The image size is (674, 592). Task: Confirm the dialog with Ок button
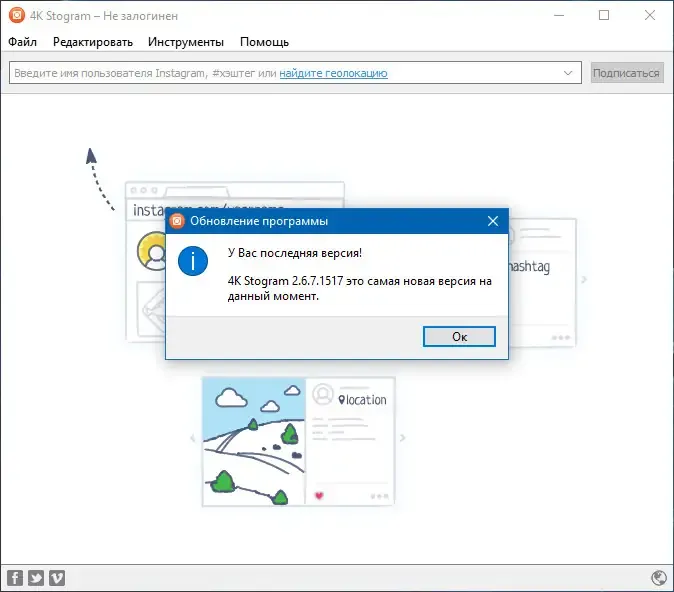click(x=459, y=336)
